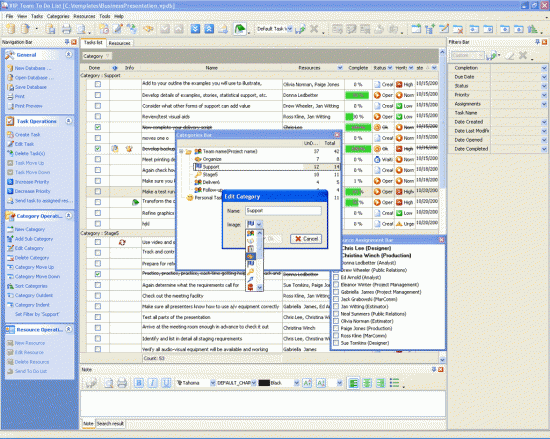Click Sort Categories in navigation bar
Viewport: 550px width, 439px height.
31,286
